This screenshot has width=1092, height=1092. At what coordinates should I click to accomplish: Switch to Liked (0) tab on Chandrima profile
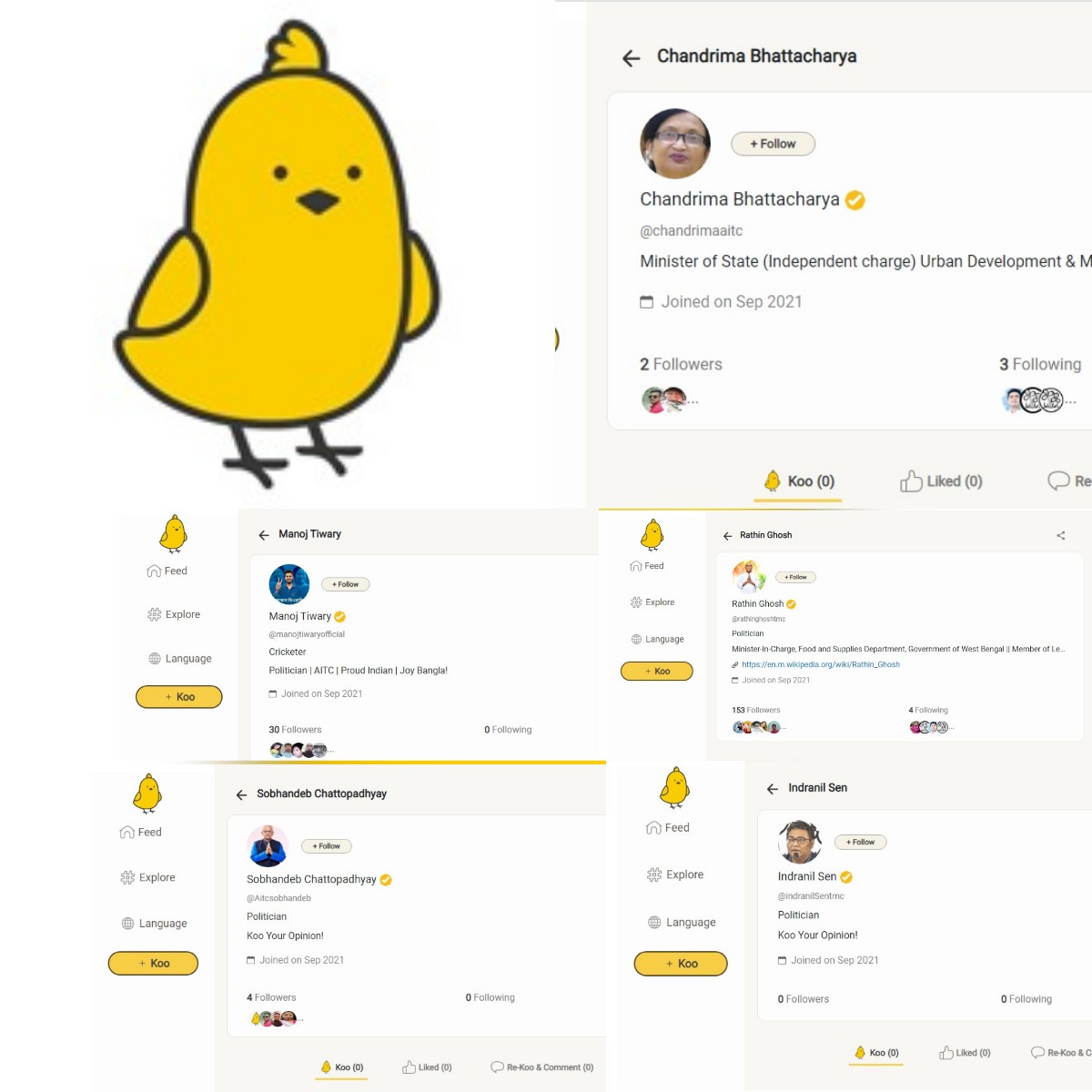(x=942, y=481)
